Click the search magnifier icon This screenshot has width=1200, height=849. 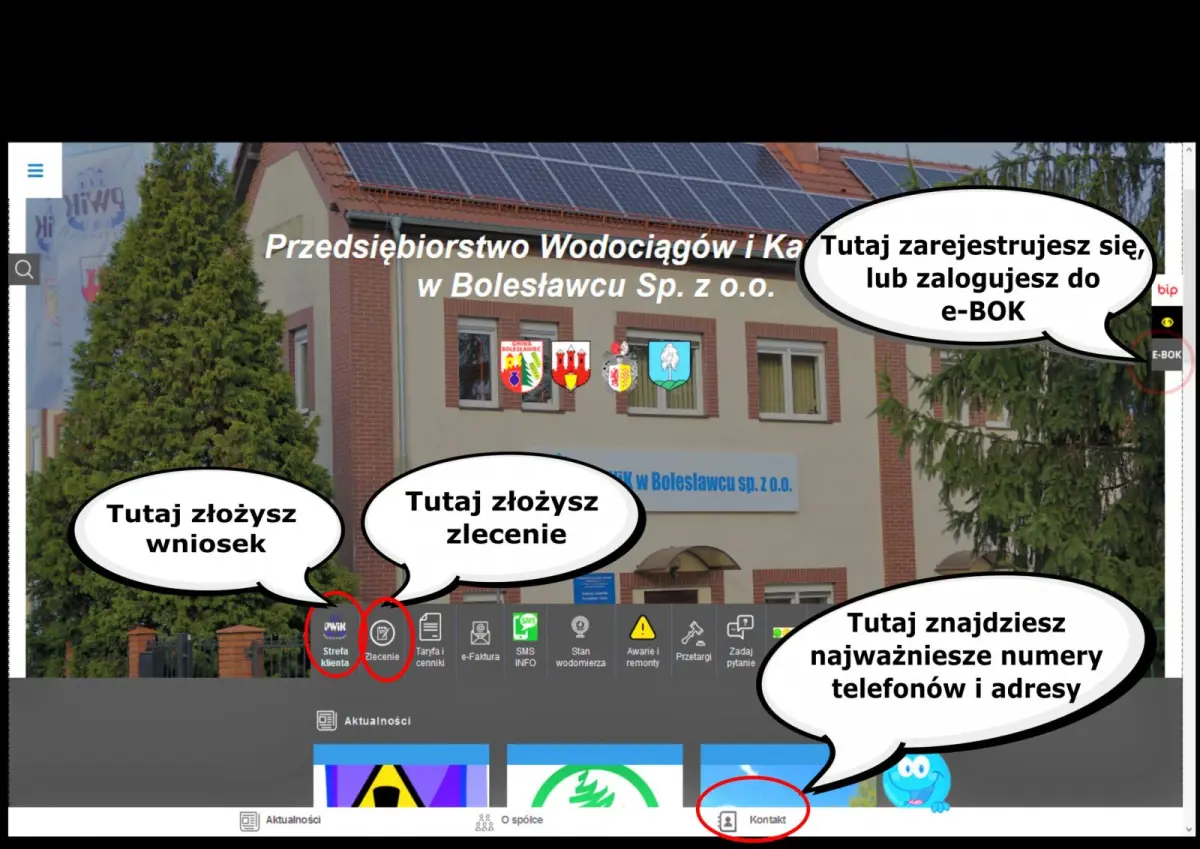25,268
